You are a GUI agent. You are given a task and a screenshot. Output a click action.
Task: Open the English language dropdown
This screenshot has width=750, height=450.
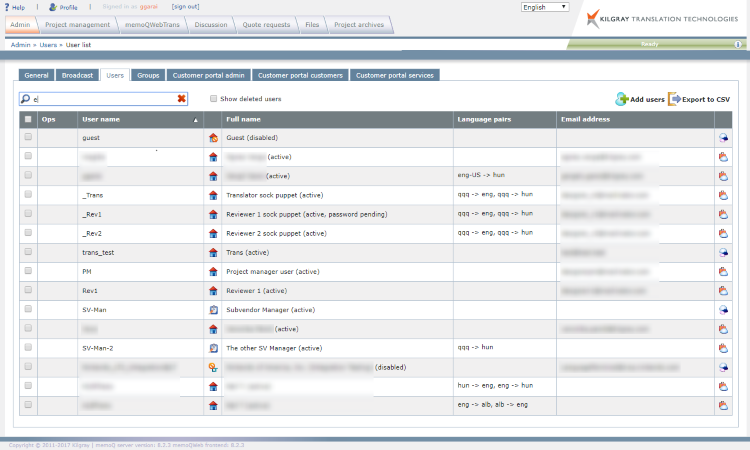point(544,7)
